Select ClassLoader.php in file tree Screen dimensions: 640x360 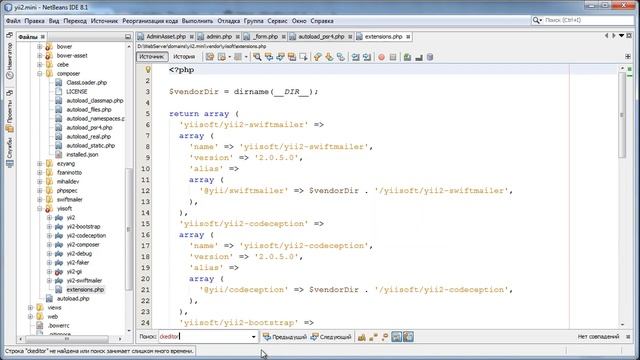(87, 83)
